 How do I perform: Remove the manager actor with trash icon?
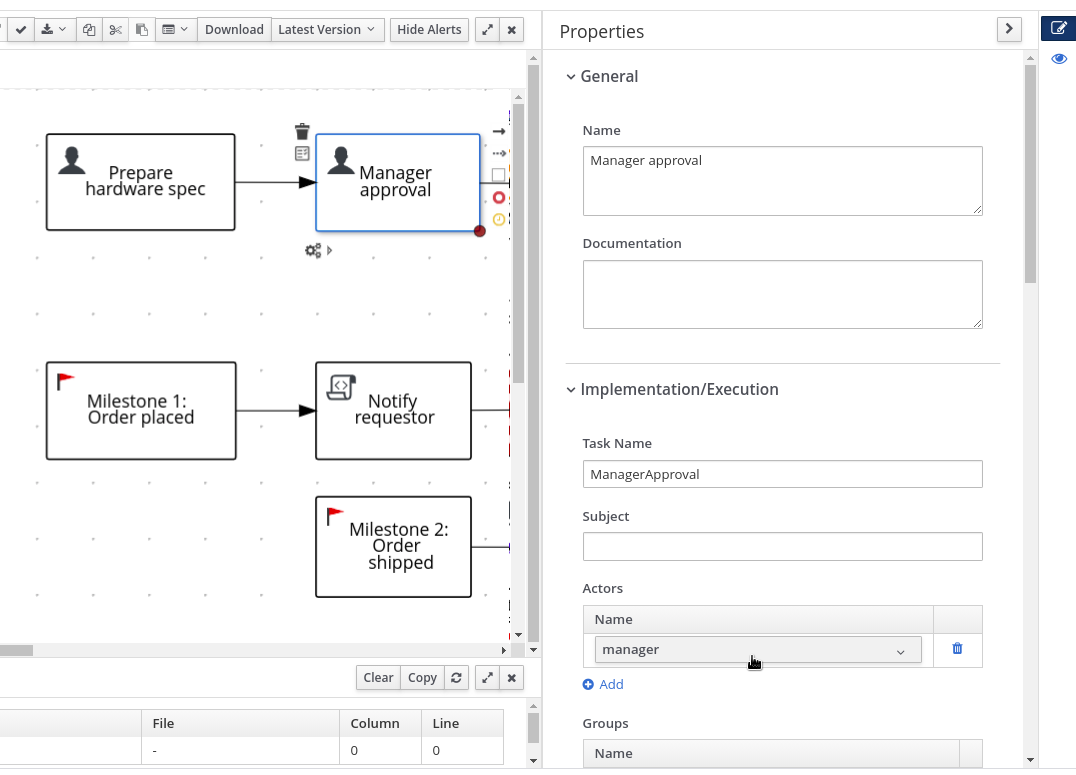coord(957,649)
